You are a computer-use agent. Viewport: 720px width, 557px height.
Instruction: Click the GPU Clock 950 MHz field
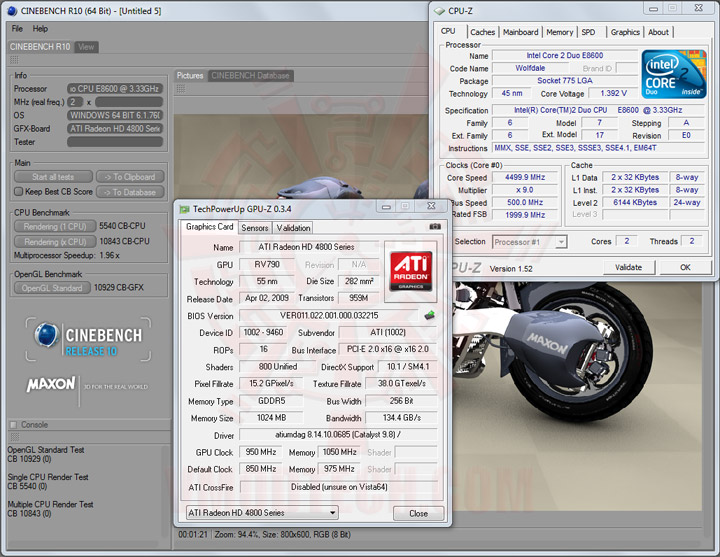tap(261, 452)
